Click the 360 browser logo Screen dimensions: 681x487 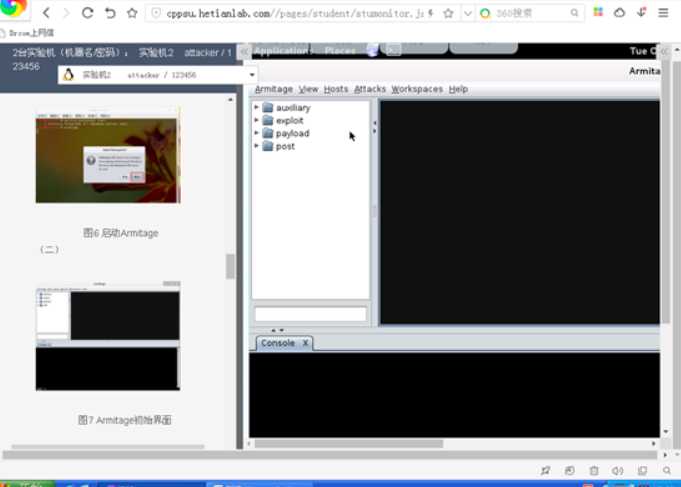pos(12,7)
